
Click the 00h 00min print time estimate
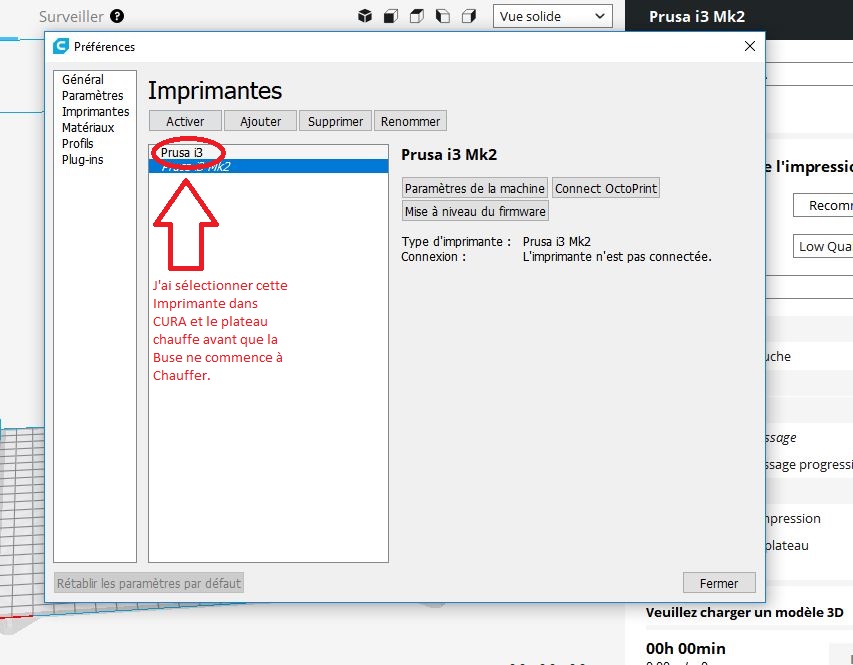tap(685, 648)
